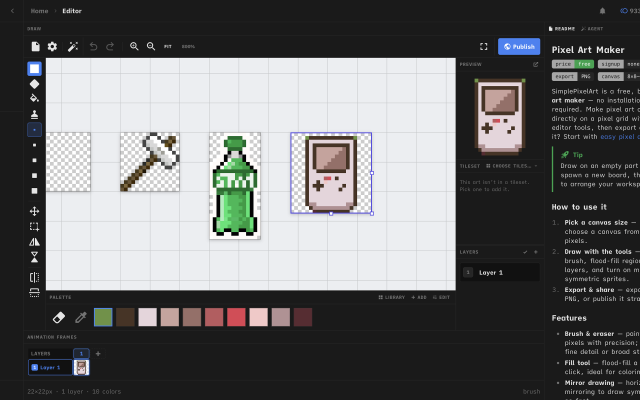This screenshot has height=400, width=640.
Task: Select the largest brush size
Action: (34, 191)
